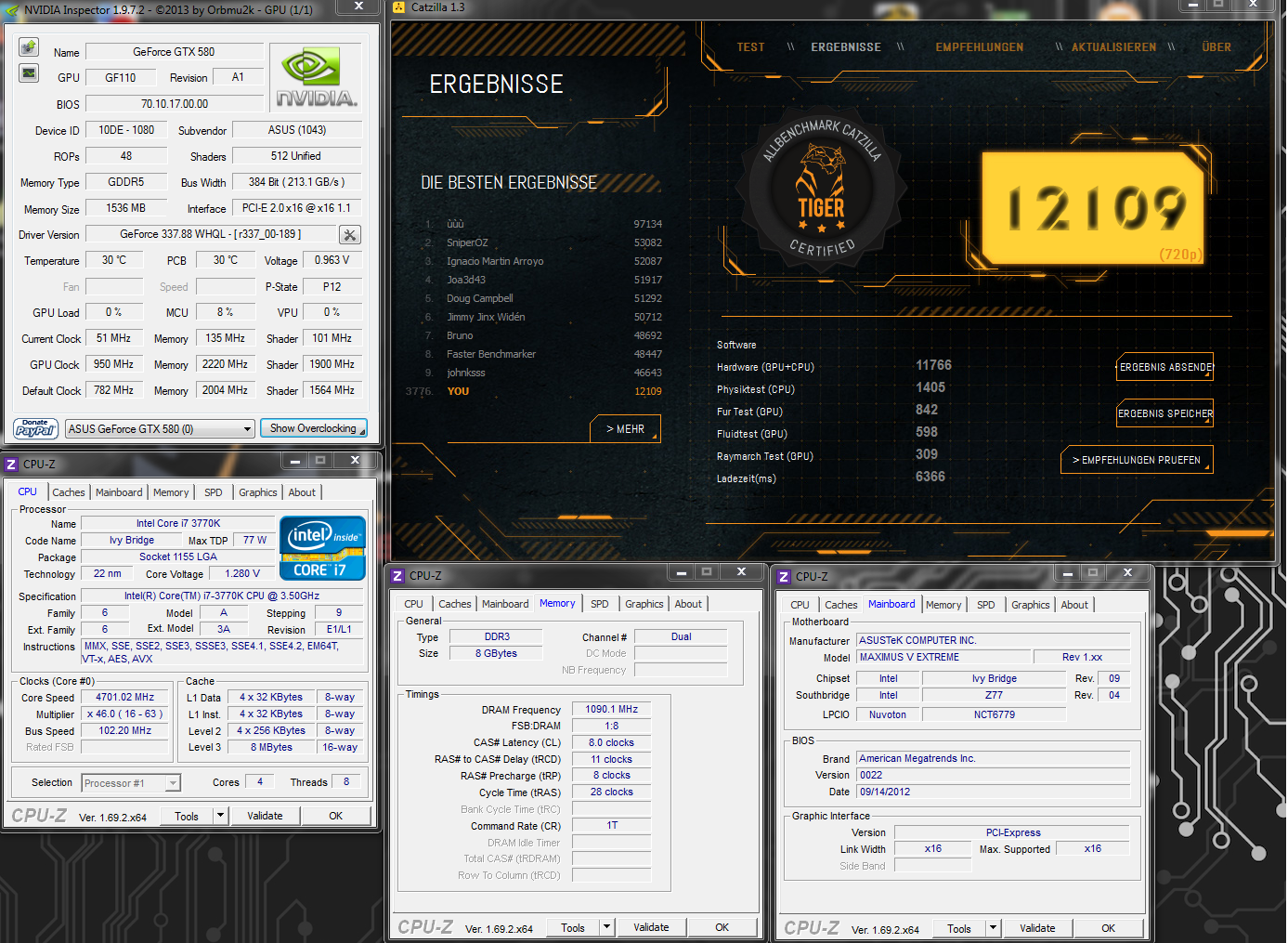
Task: Click OK in CPU-Z CPU window
Action: point(336,816)
